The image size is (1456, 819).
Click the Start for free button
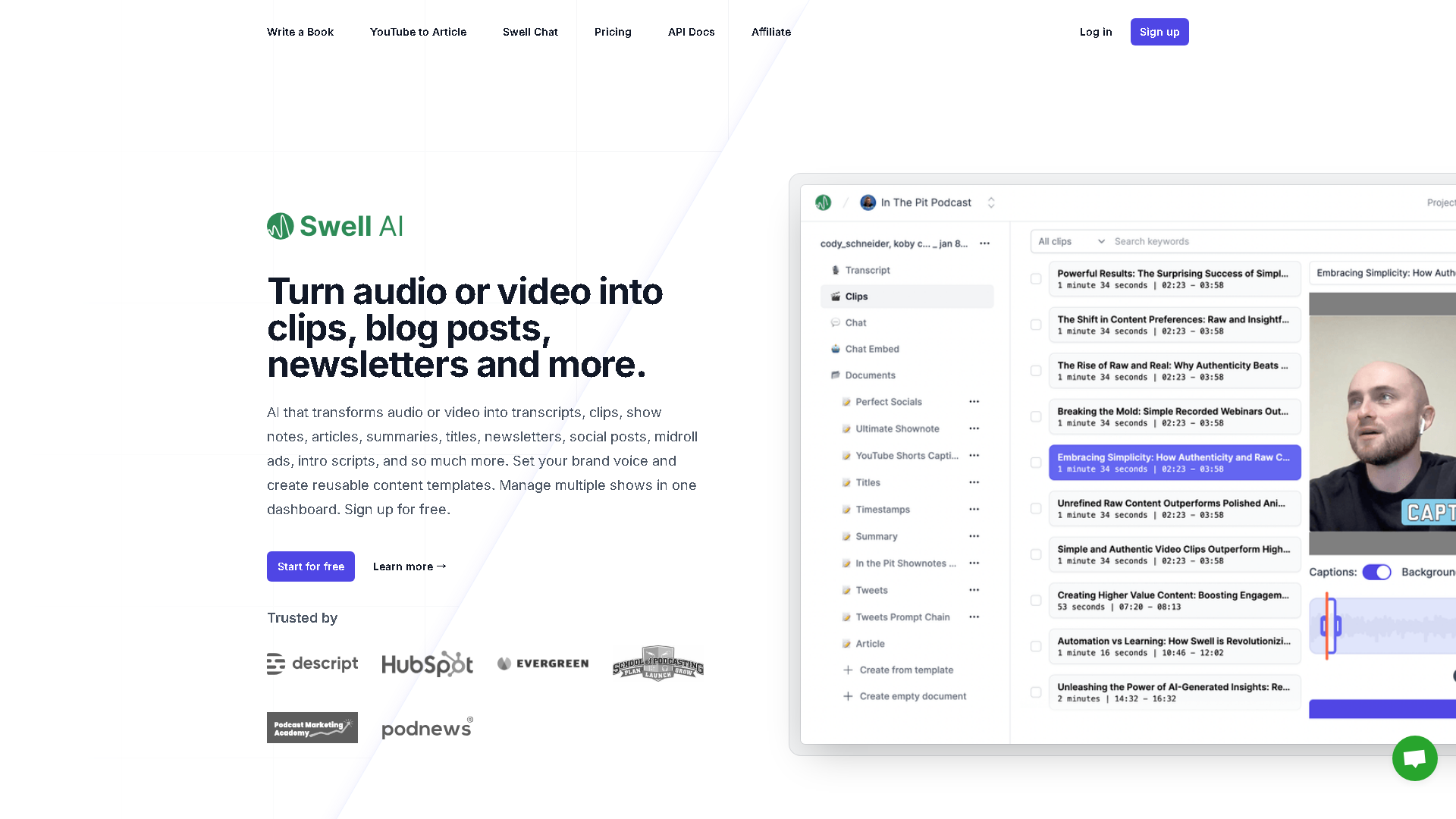(310, 566)
